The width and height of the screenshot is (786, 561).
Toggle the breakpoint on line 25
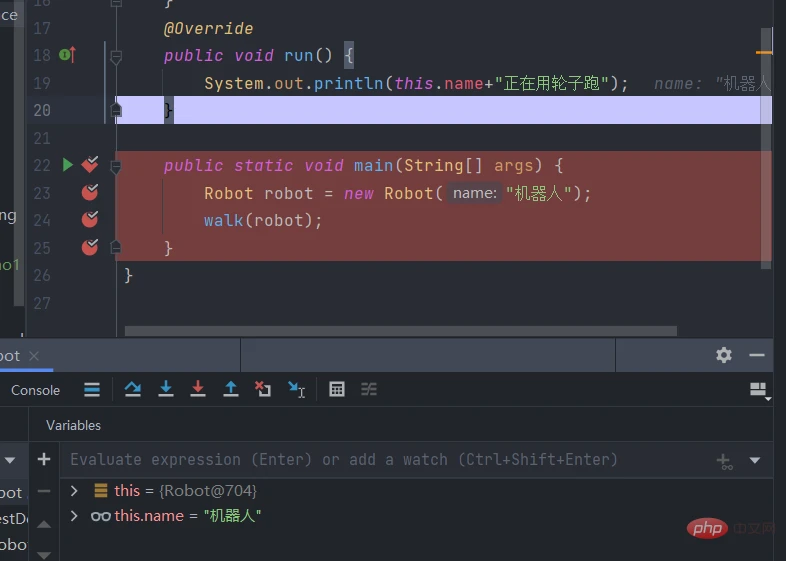point(90,247)
